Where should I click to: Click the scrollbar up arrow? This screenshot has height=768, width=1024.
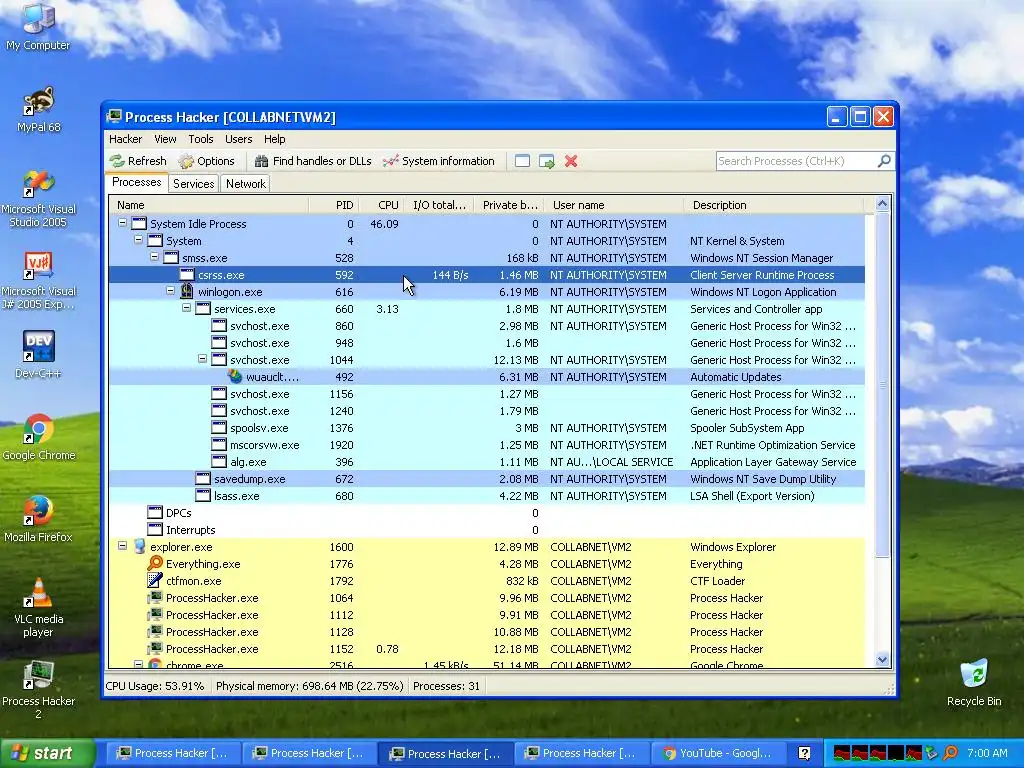(x=882, y=204)
